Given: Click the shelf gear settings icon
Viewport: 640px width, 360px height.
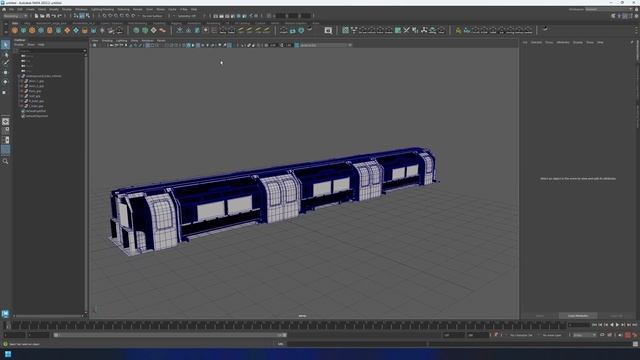Looking at the screenshot, I should coord(5,32).
